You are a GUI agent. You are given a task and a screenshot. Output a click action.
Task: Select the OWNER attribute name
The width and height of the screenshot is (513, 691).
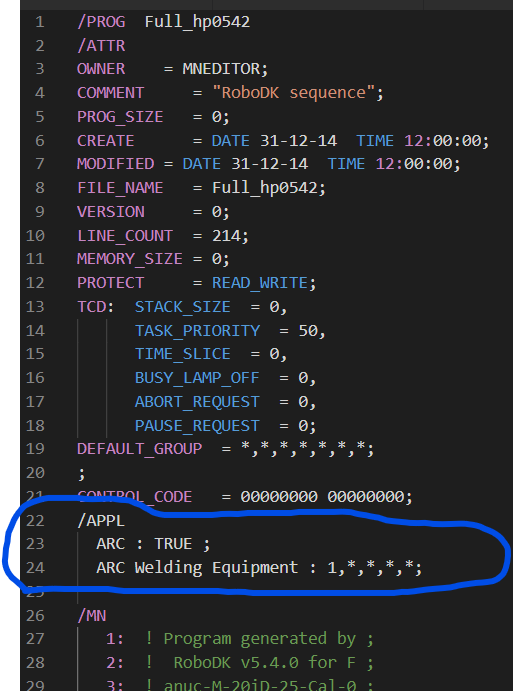pyautogui.click(x=101, y=69)
